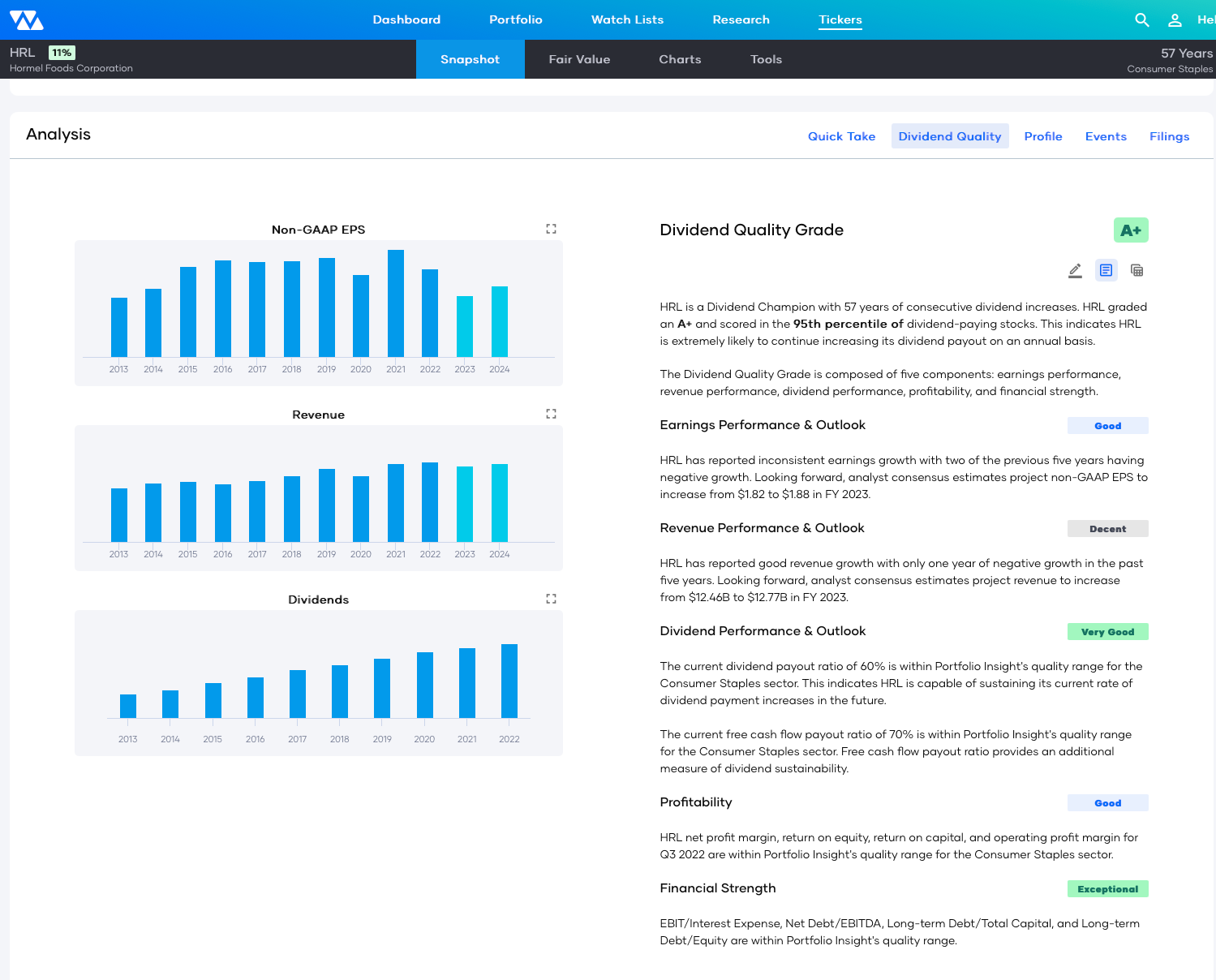Expand the Revenue chart to fullscreen
This screenshot has width=1216, height=980.
[551, 414]
